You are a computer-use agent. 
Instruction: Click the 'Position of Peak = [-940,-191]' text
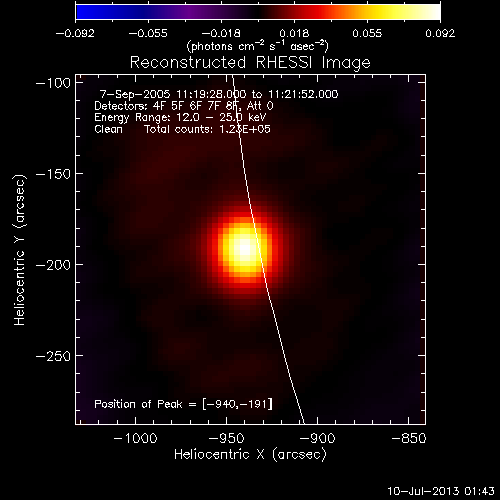click(x=183, y=404)
